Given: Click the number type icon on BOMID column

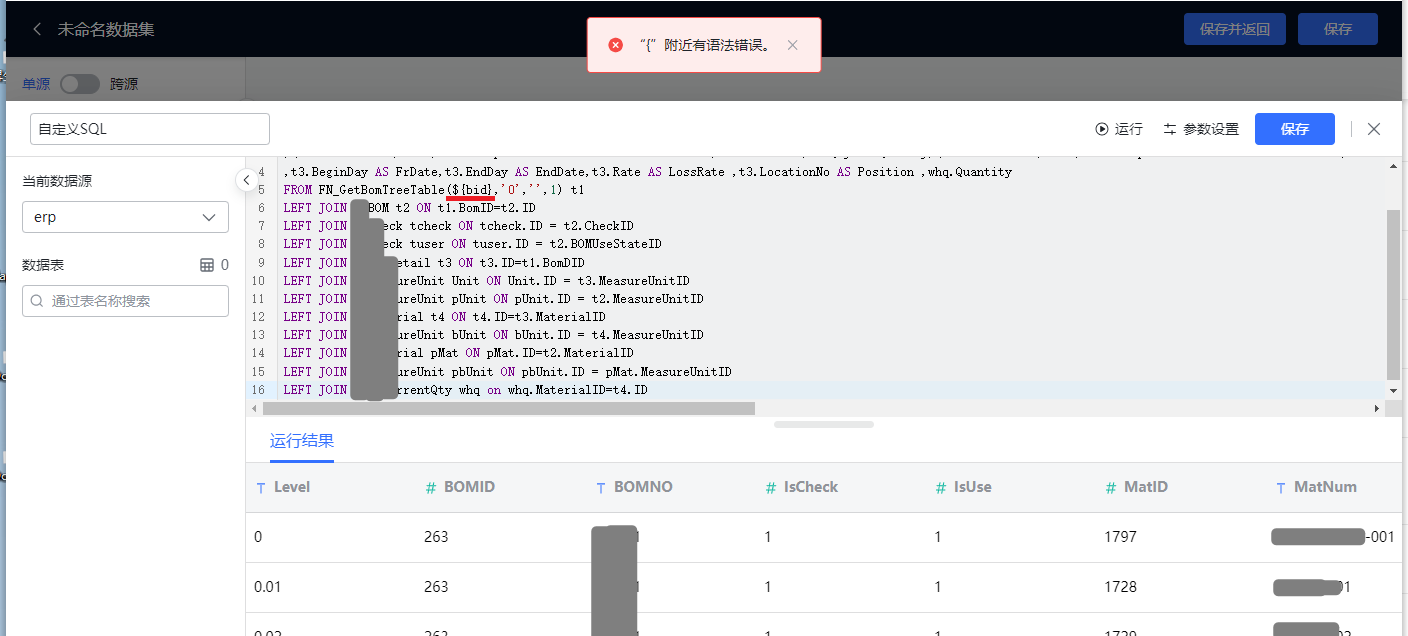Looking at the screenshot, I should point(431,488).
